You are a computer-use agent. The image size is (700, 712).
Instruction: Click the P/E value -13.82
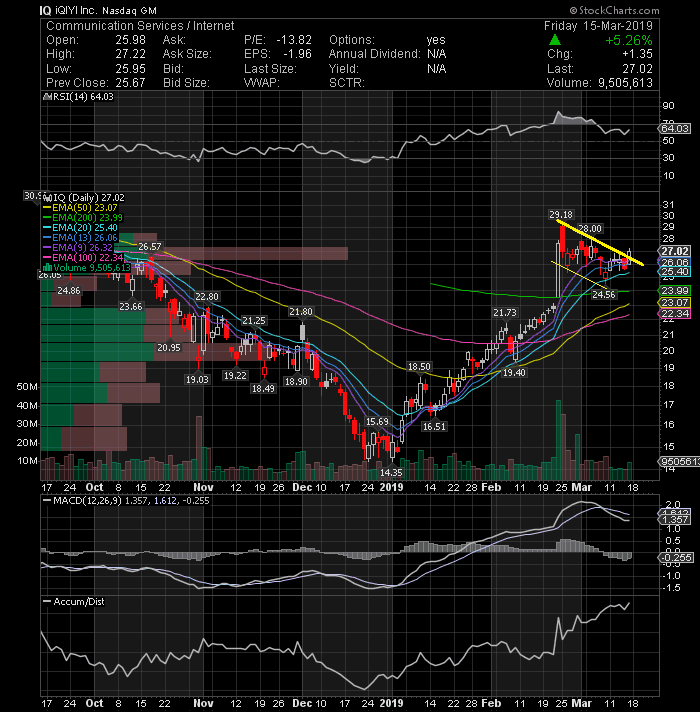click(x=294, y=40)
